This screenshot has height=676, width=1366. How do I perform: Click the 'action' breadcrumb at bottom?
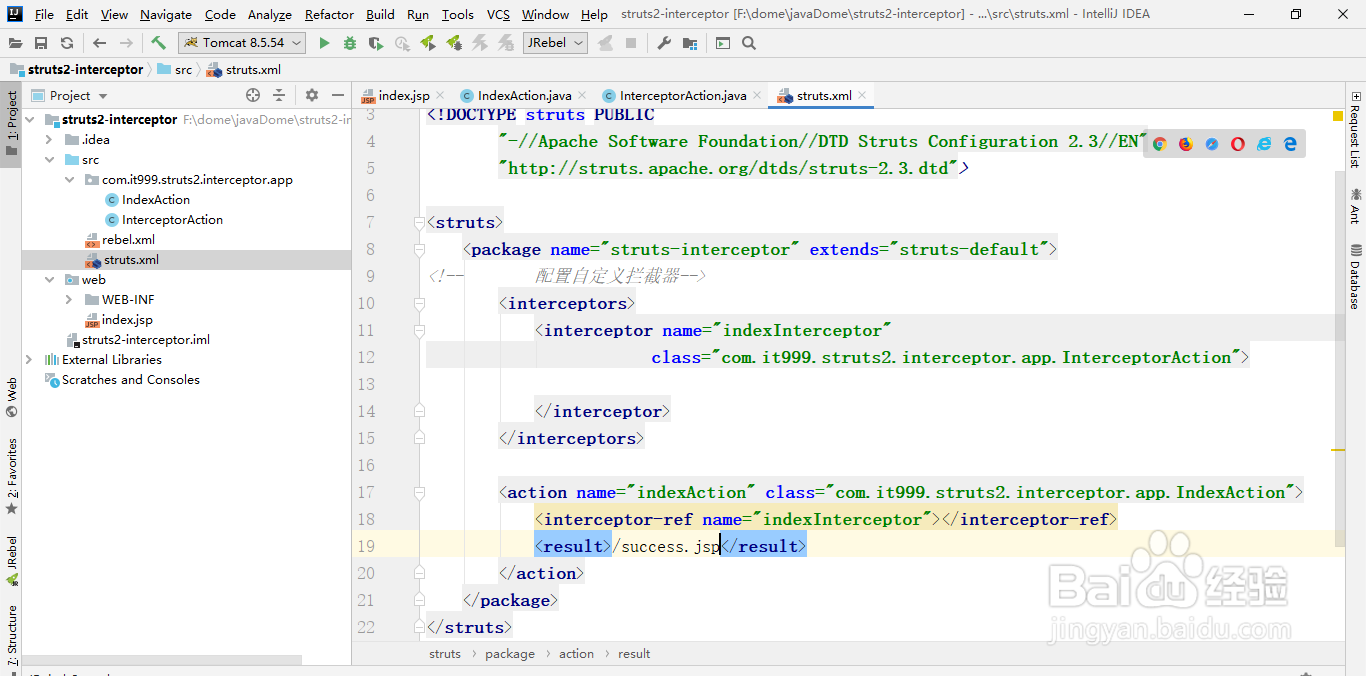(576, 654)
